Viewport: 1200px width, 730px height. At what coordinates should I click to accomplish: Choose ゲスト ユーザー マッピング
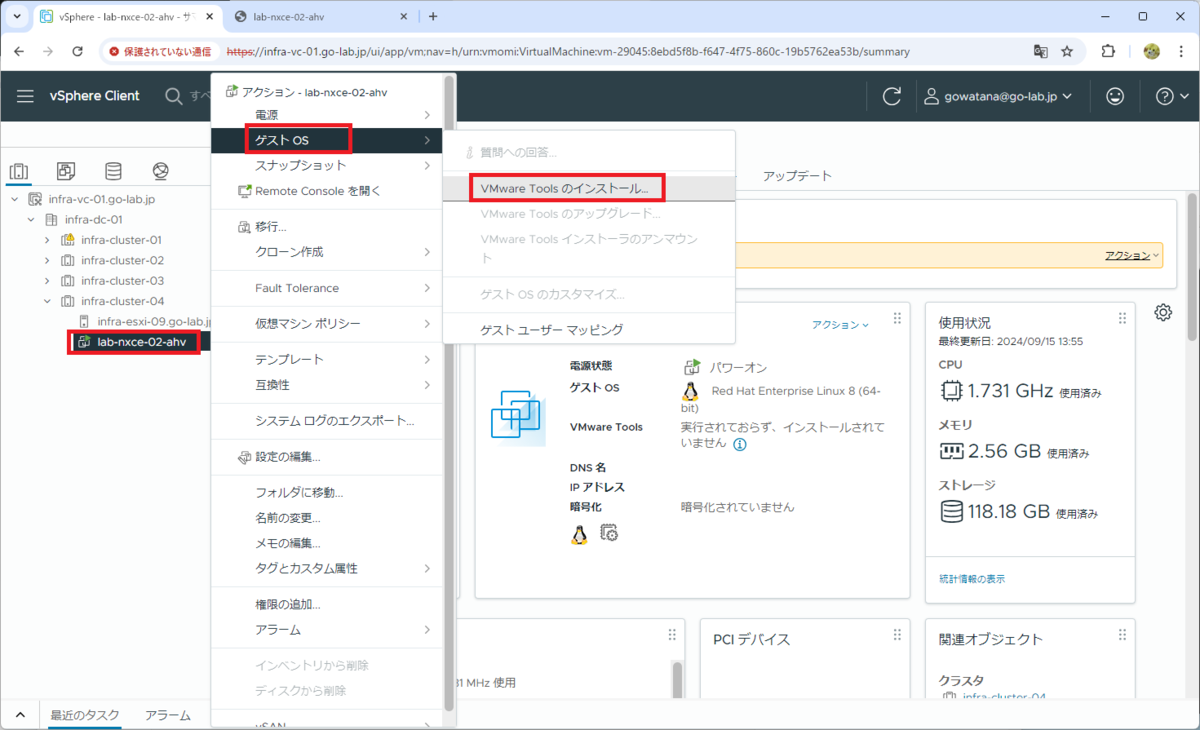(x=589, y=330)
